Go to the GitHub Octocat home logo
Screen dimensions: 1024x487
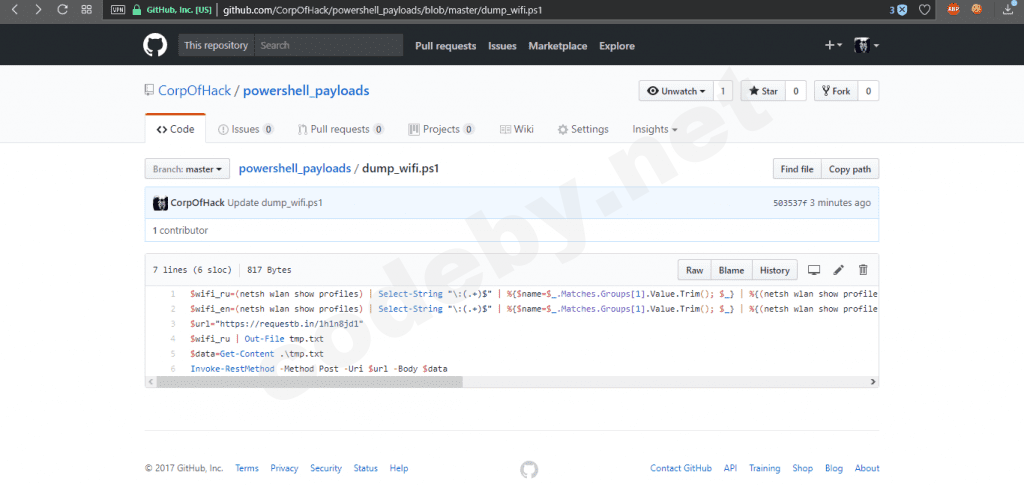[155, 46]
